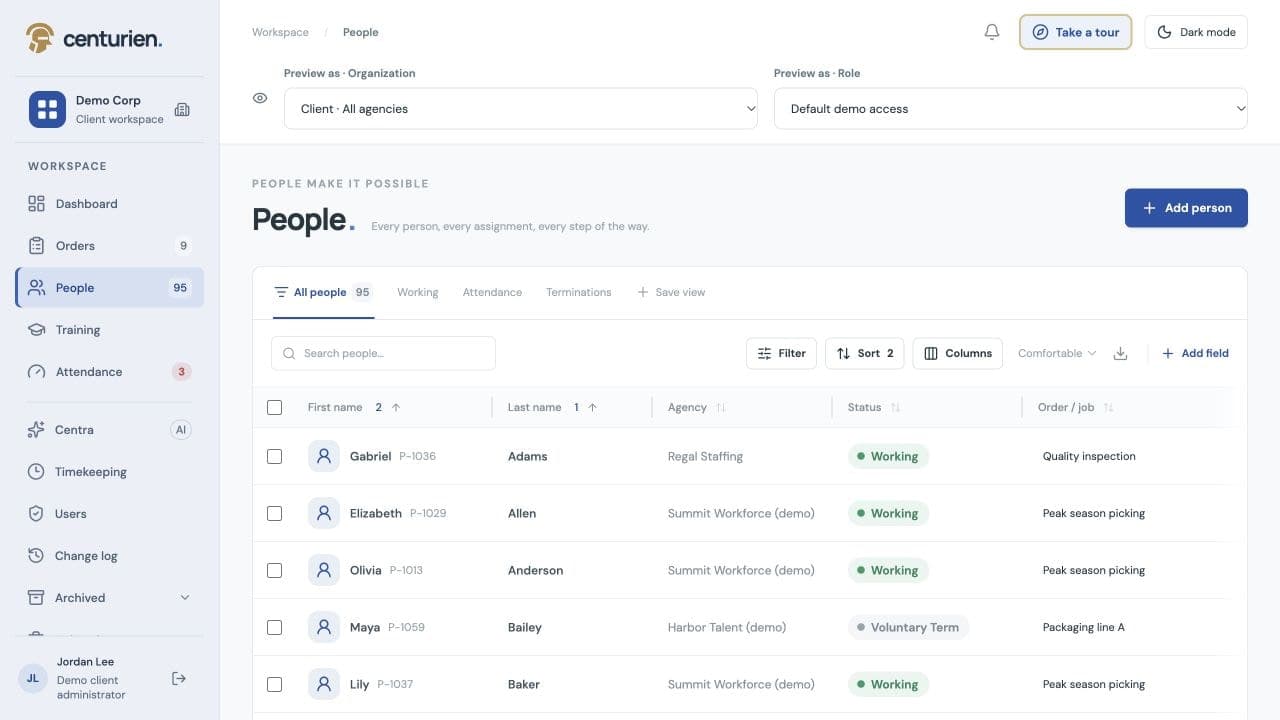
Task: Expand the Archived section
Action: coord(110,598)
